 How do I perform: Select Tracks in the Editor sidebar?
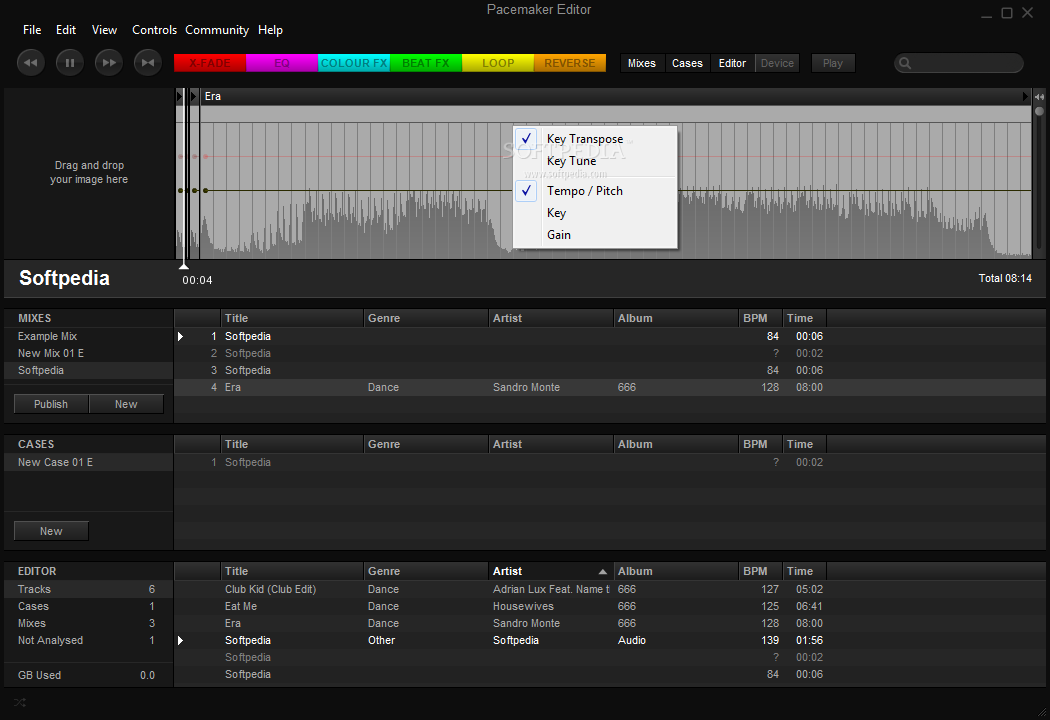coord(88,589)
